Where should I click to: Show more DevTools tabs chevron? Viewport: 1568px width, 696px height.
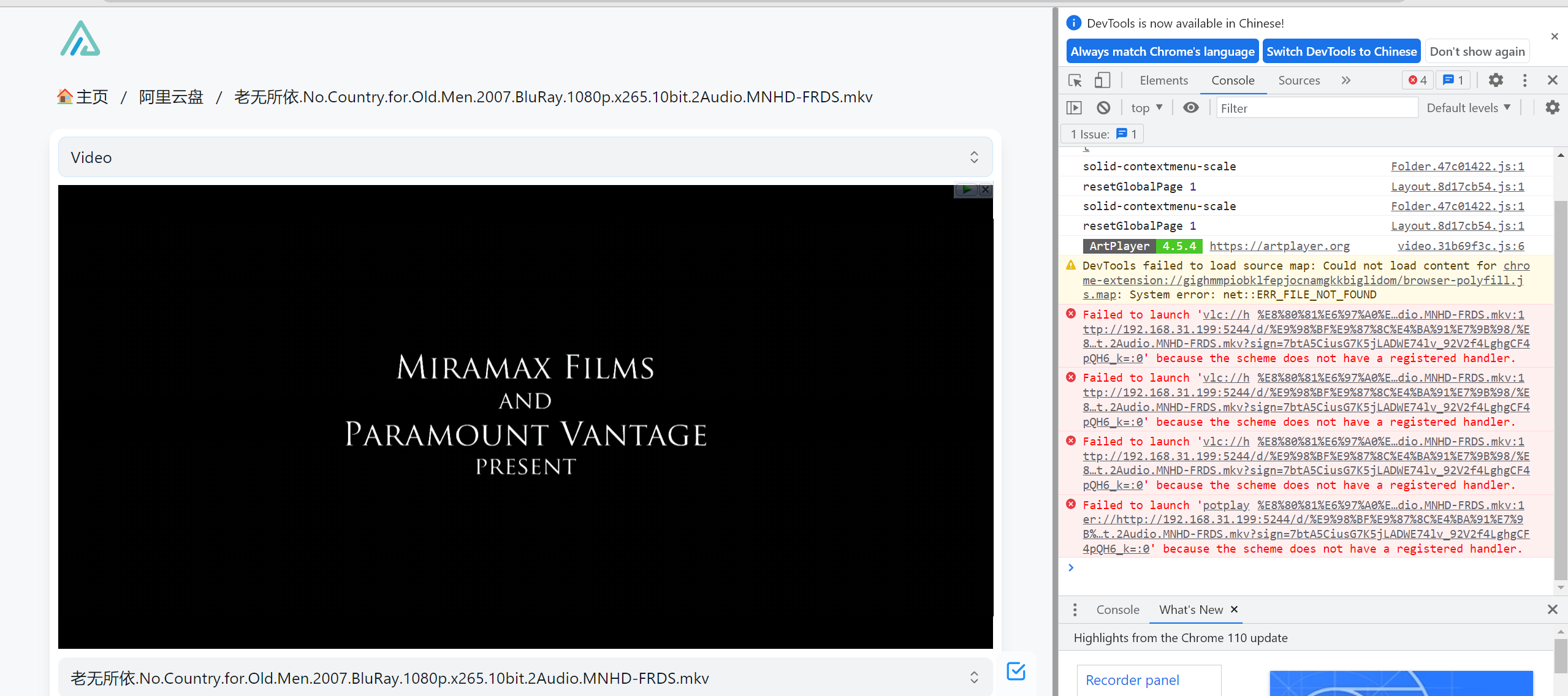1345,80
